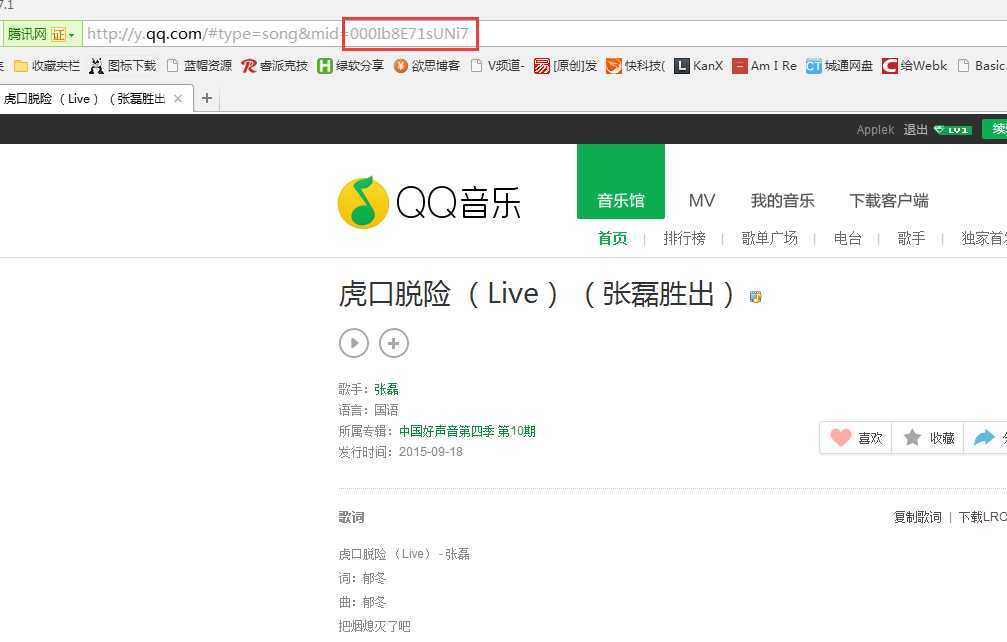
Task: Open the 下载客户端 tab
Action: pyautogui.click(x=889, y=200)
